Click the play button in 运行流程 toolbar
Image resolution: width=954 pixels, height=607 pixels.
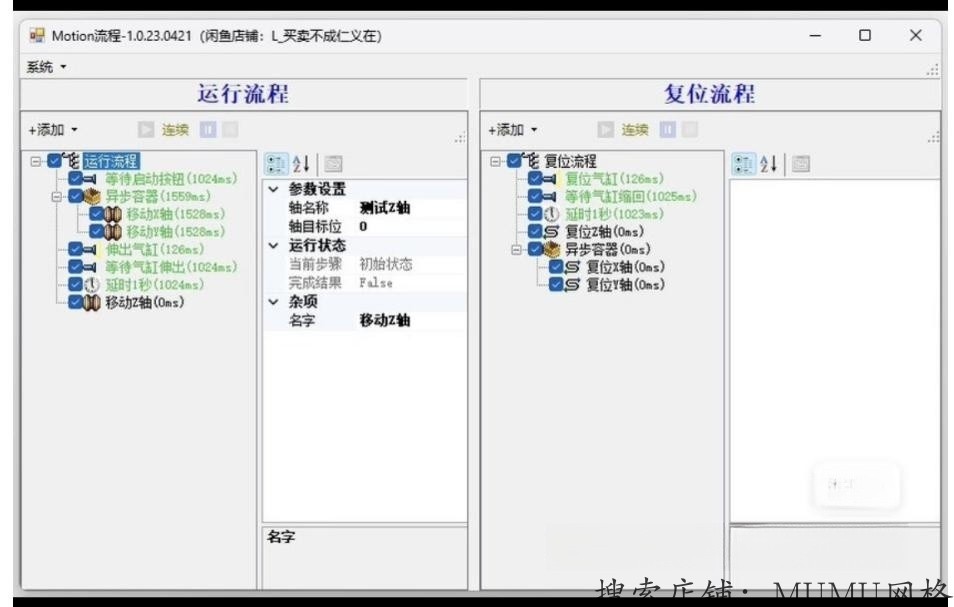click(x=145, y=130)
